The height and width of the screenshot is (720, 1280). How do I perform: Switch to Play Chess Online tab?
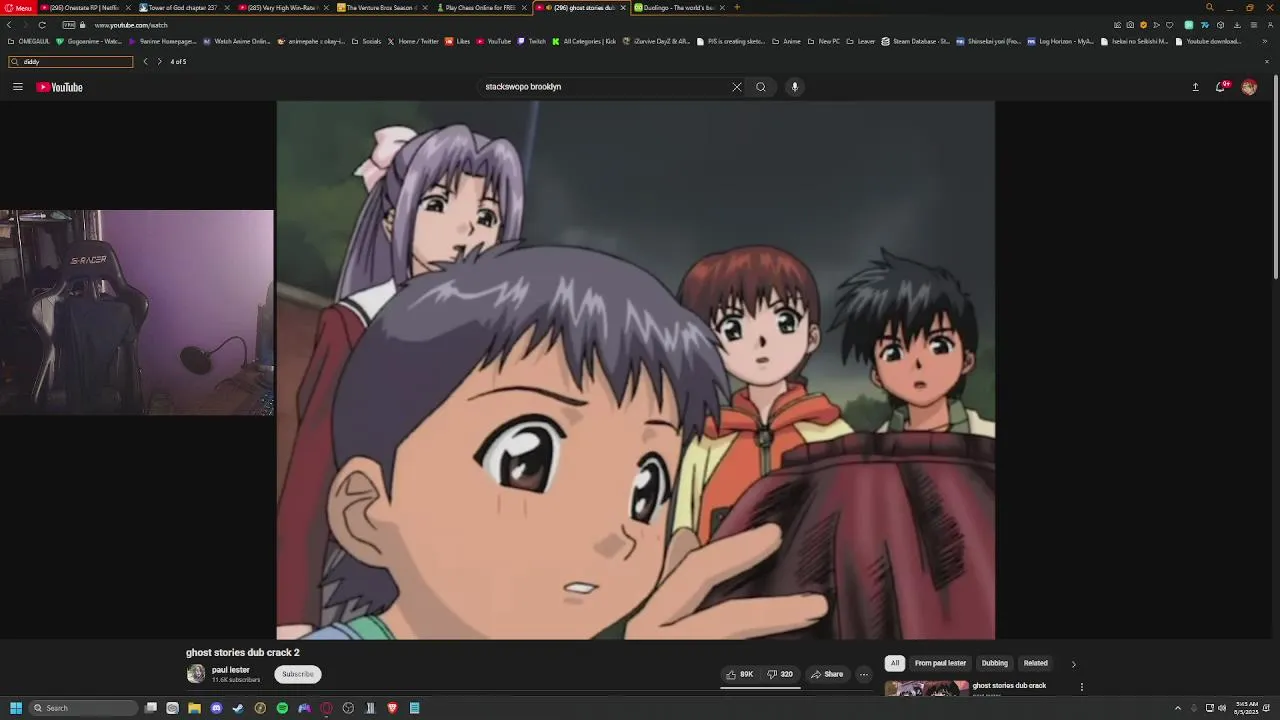click(481, 7)
